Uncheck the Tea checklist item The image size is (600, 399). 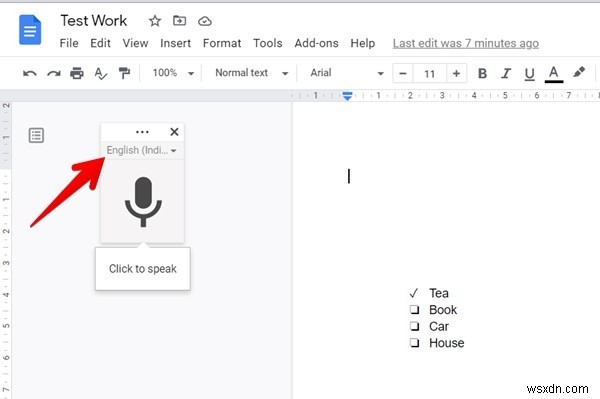[x=414, y=293]
